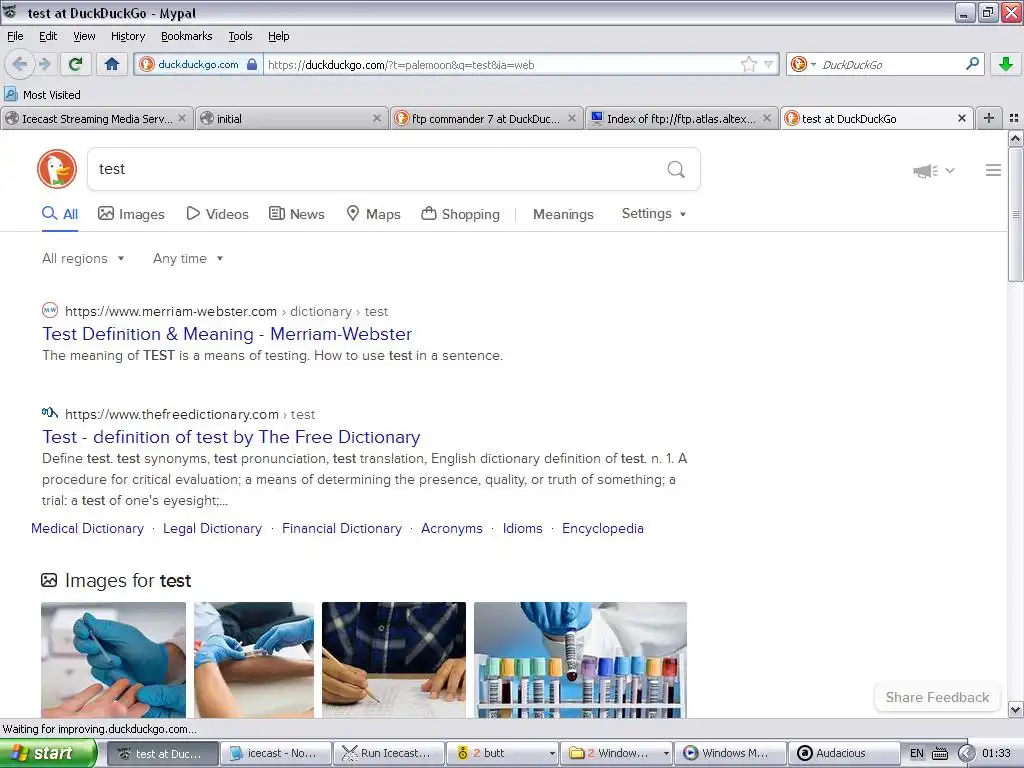Open the Help menu
The image size is (1024, 768).
click(278, 36)
